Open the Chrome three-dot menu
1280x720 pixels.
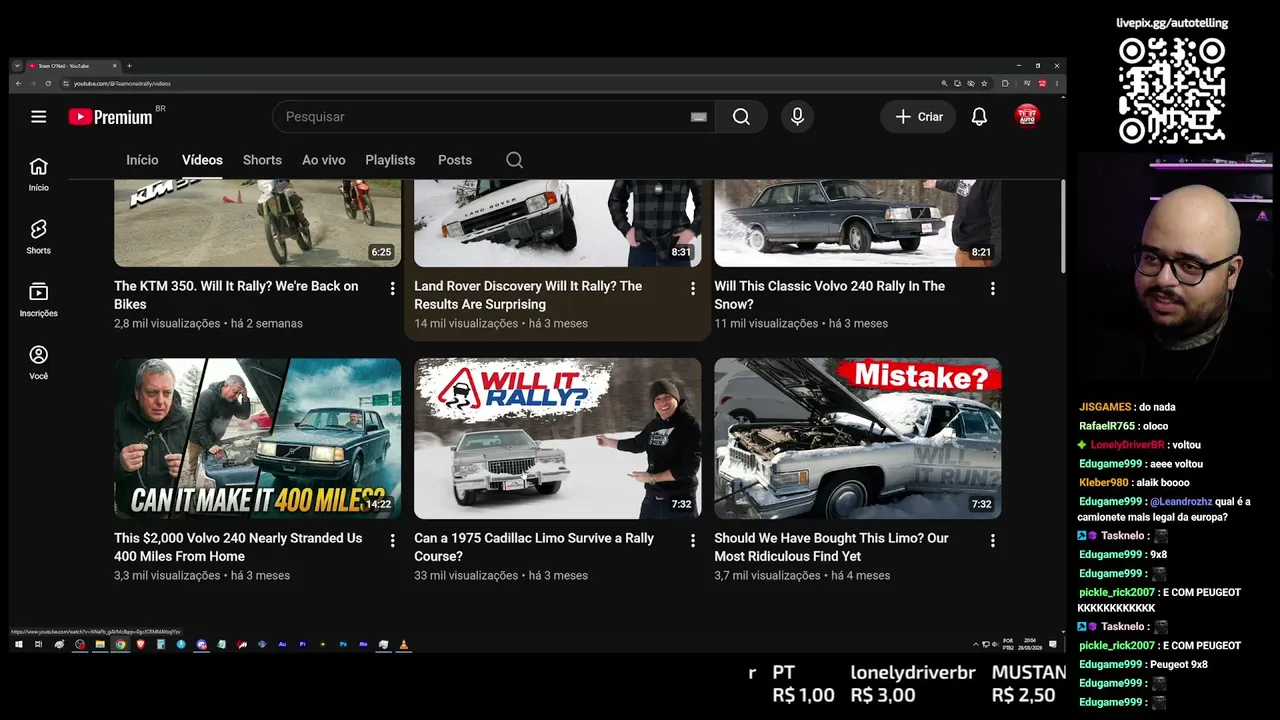pyautogui.click(x=1057, y=83)
